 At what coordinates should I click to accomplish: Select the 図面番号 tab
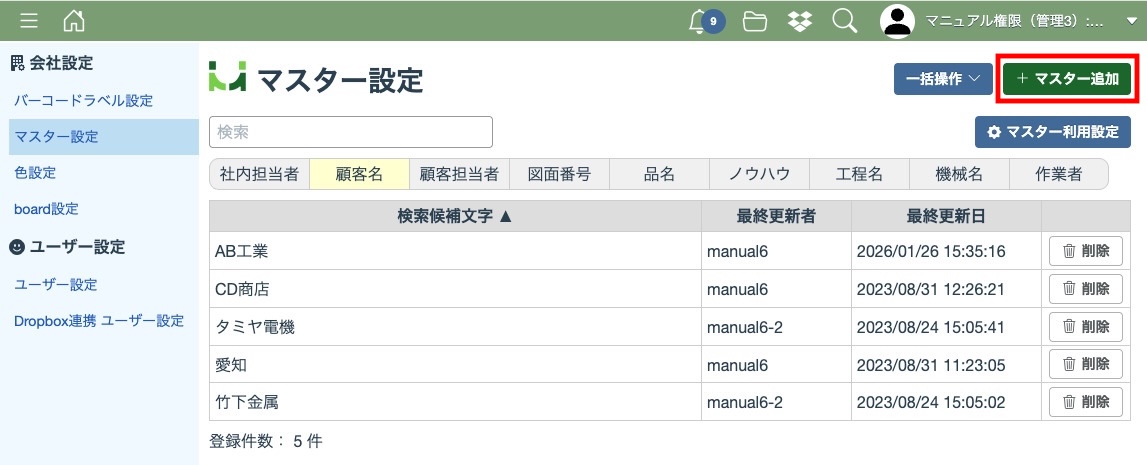[559, 174]
